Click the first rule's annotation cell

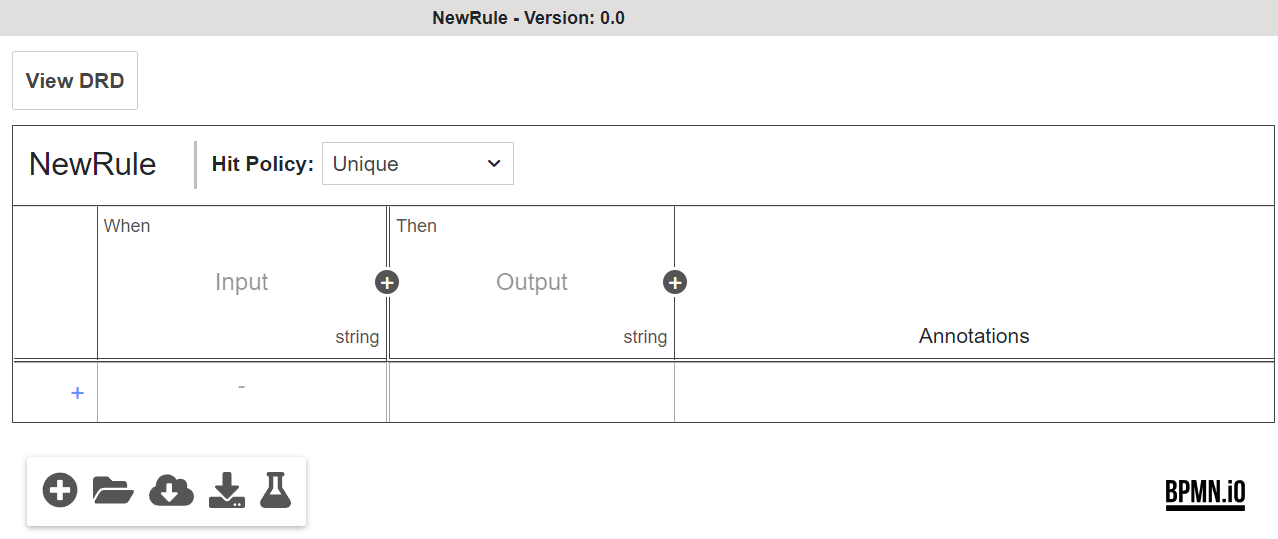(974, 392)
